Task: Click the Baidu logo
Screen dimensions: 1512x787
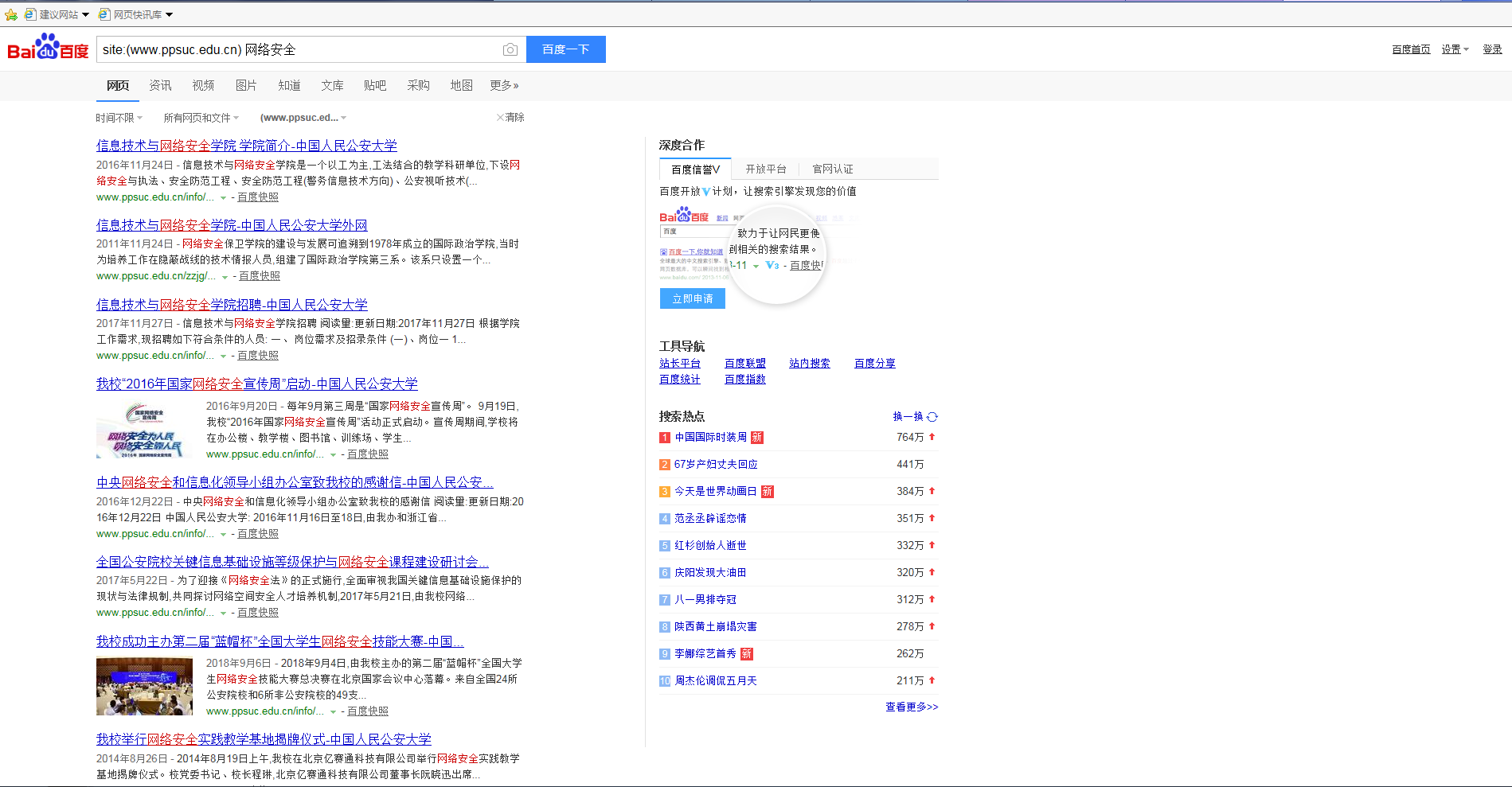Action: coord(48,49)
